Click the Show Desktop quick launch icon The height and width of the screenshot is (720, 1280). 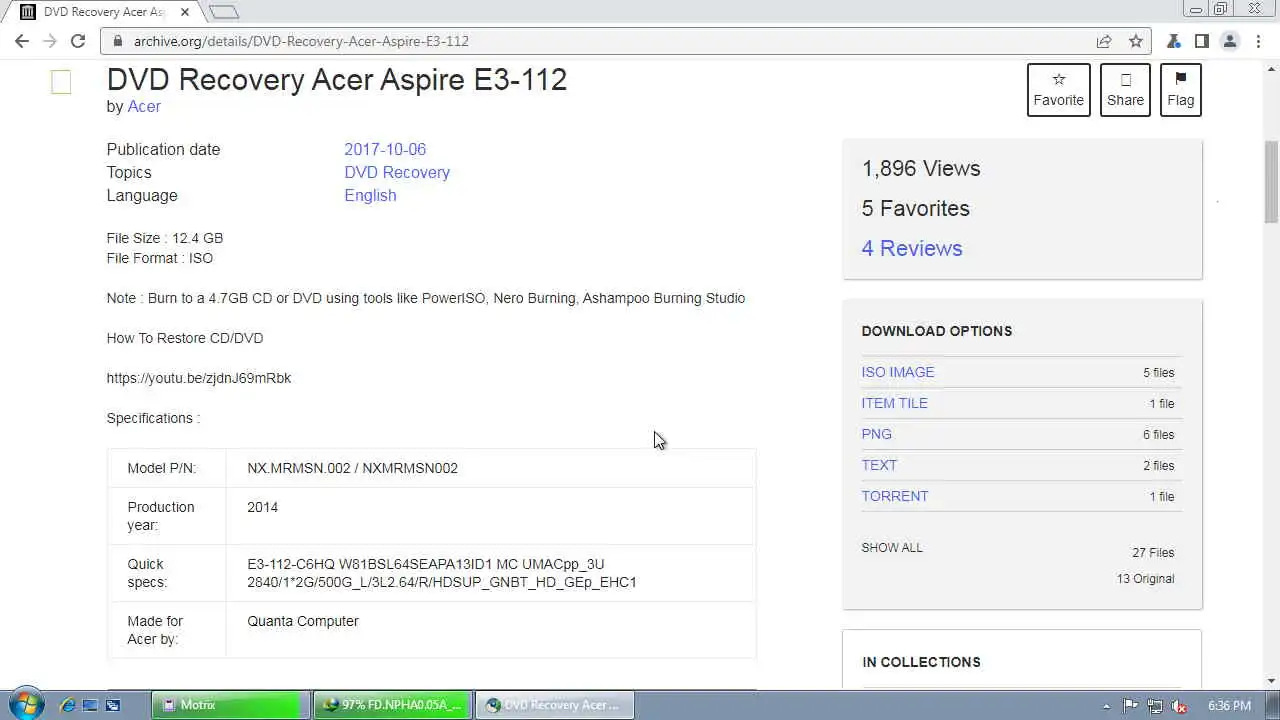tap(90, 705)
